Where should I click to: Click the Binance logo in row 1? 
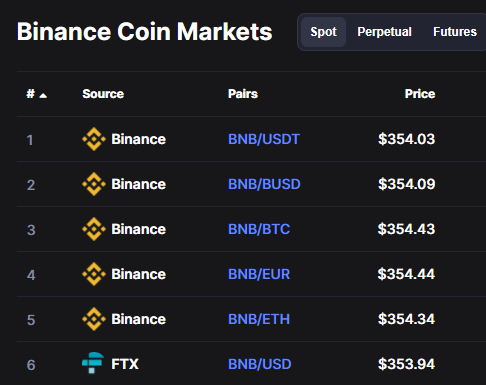point(94,139)
